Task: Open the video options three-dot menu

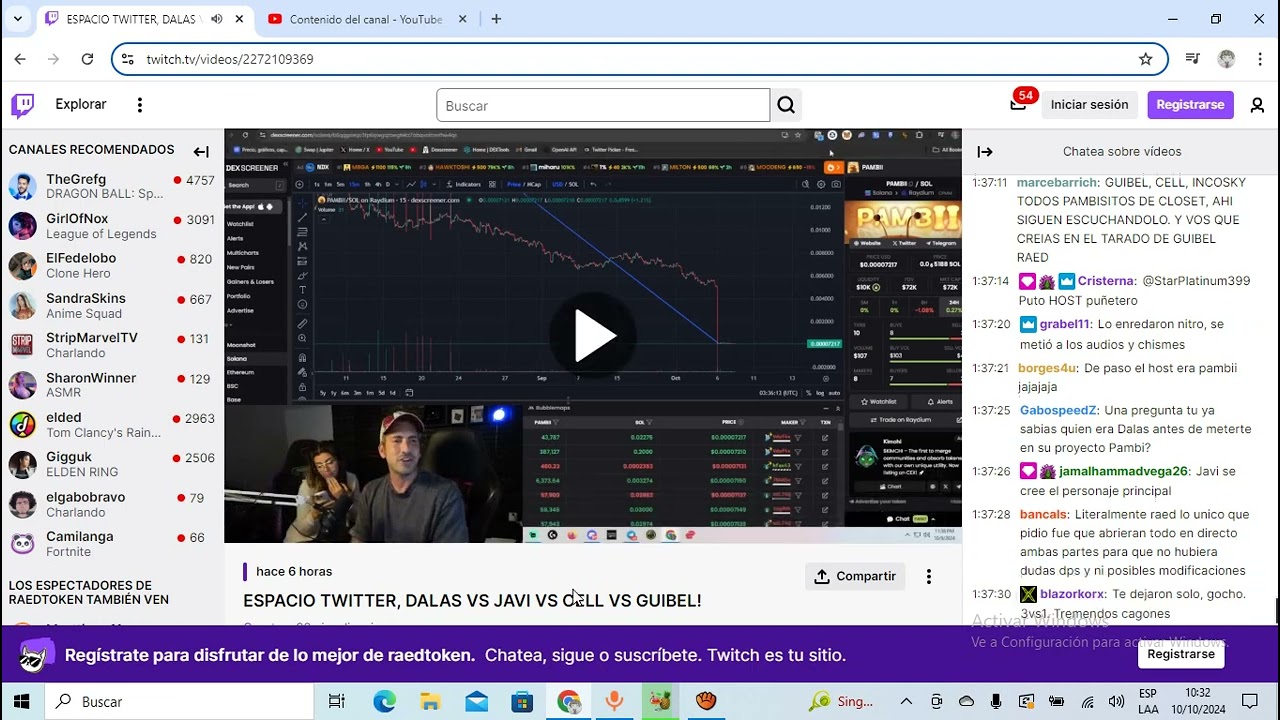Action: coord(929,576)
